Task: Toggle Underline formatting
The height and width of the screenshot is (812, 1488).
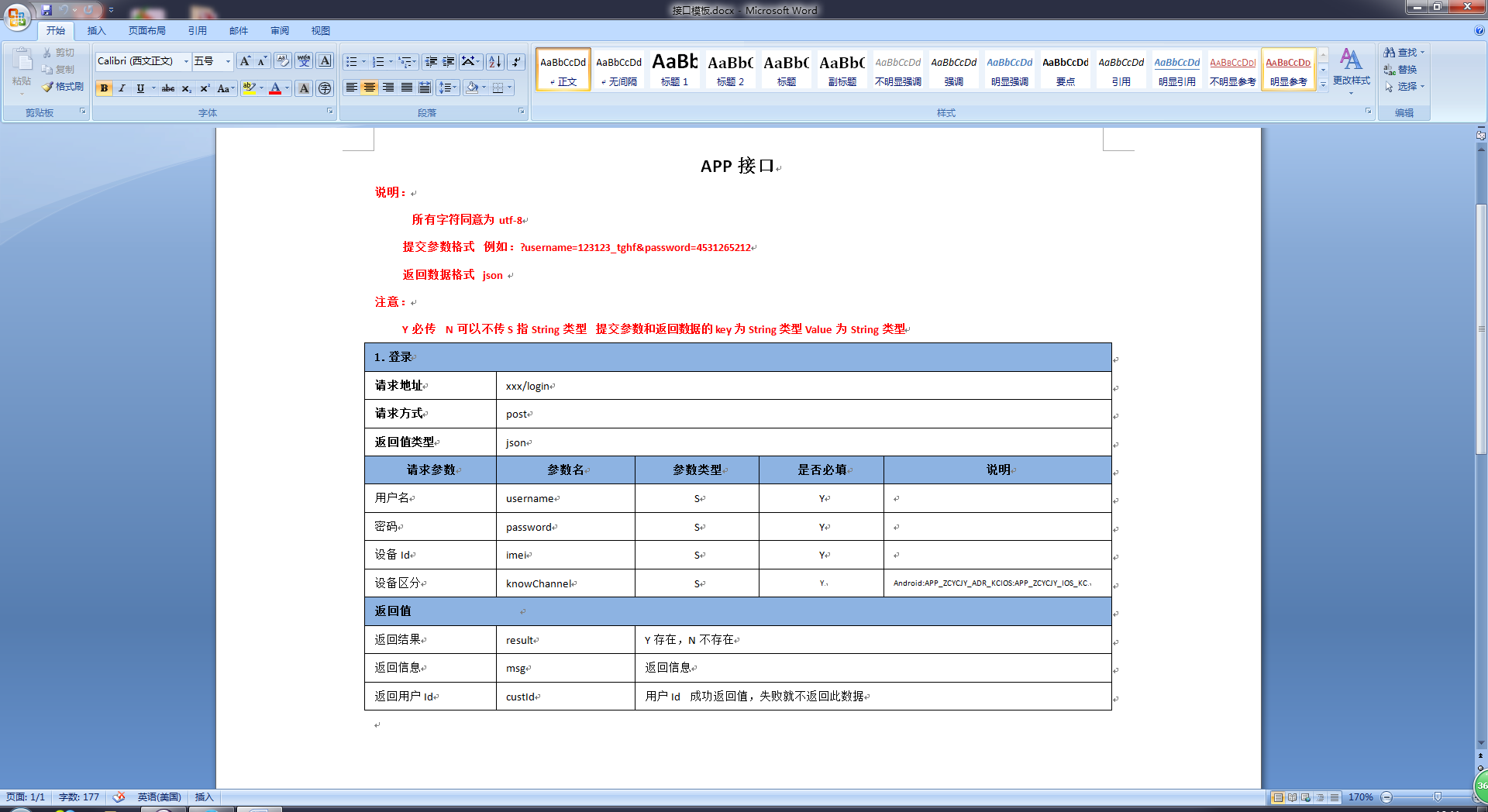Action: pyautogui.click(x=140, y=88)
